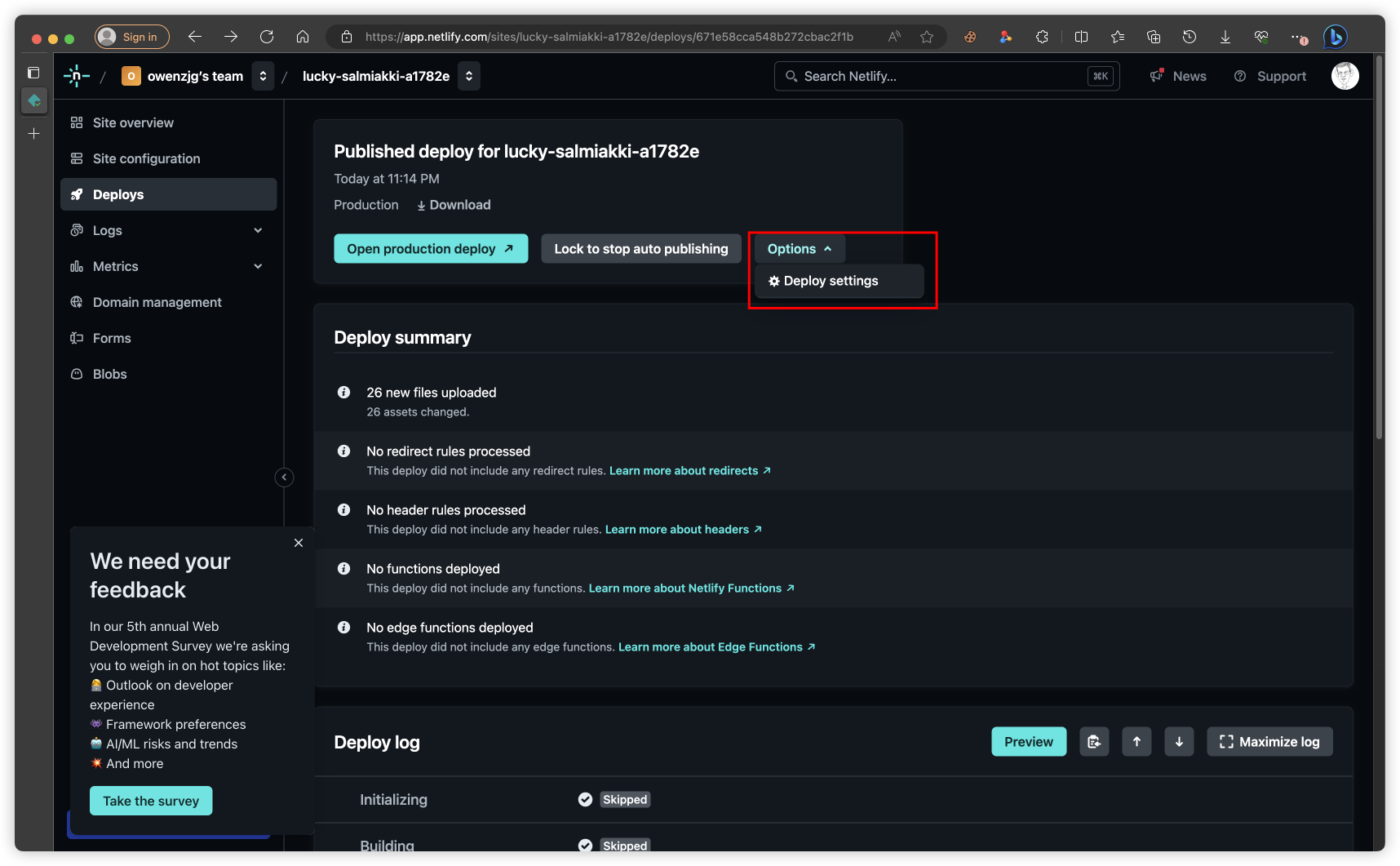
Task: Jump to top of deploy log
Action: pos(1136,742)
